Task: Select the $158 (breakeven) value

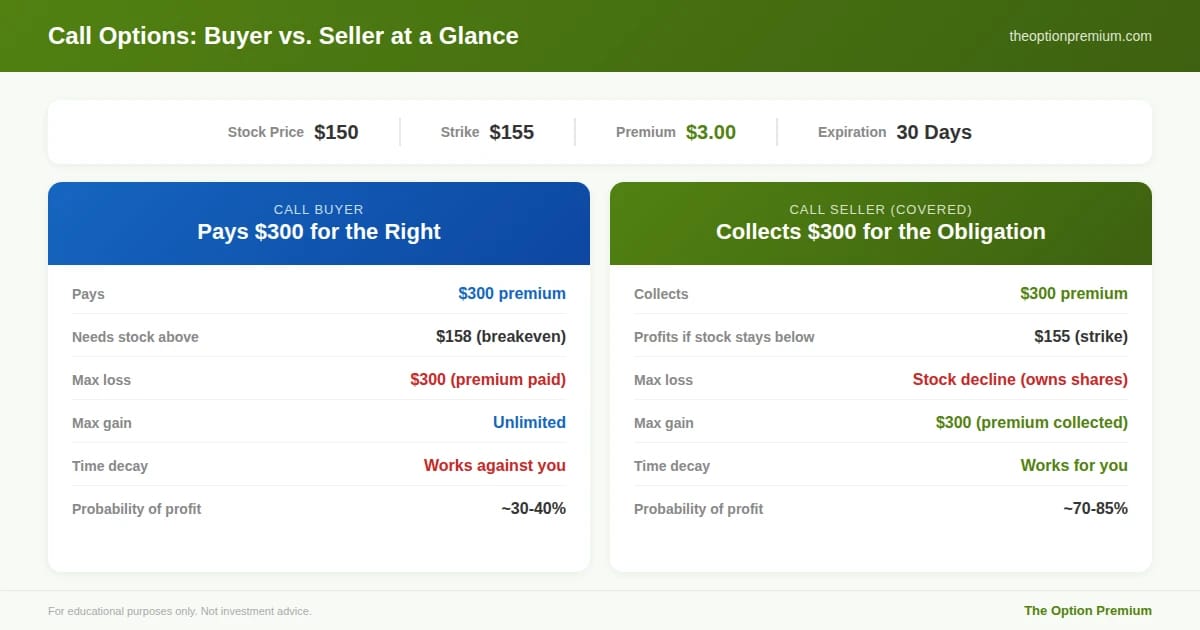Action: pyautogui.click(x=501, y=336)
